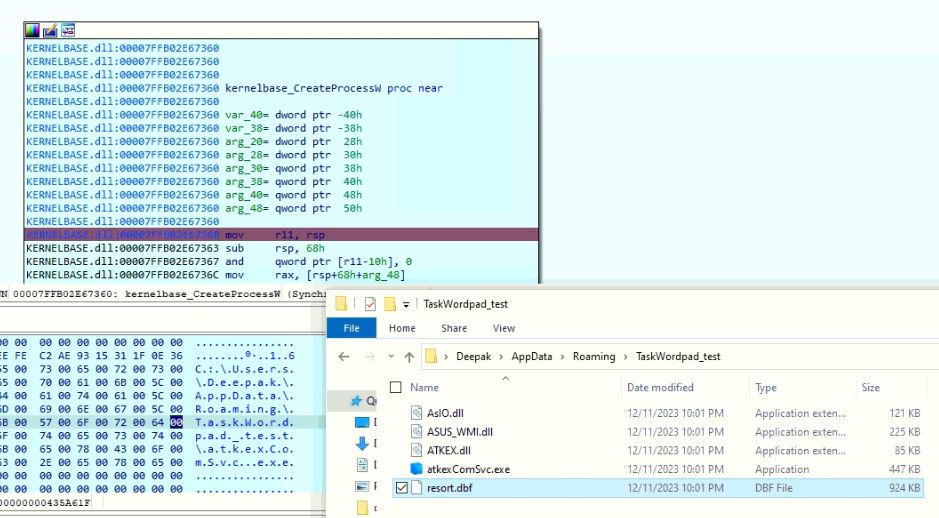The width and height of the screenshot is (939, 518).
Task: Click the ASUS_WMI.dll file icon
Action: pos(416,431)
